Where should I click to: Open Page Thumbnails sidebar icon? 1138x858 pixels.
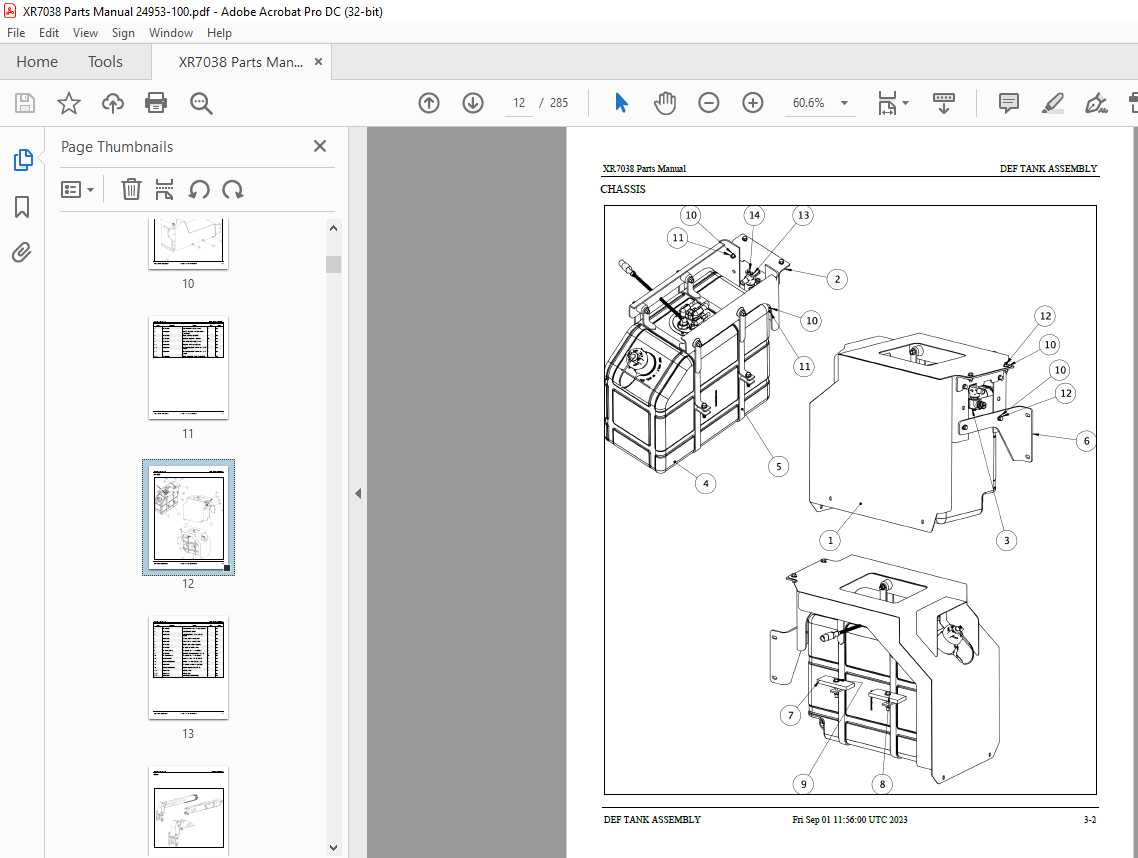pyautogui.click(x=22, y=160)
